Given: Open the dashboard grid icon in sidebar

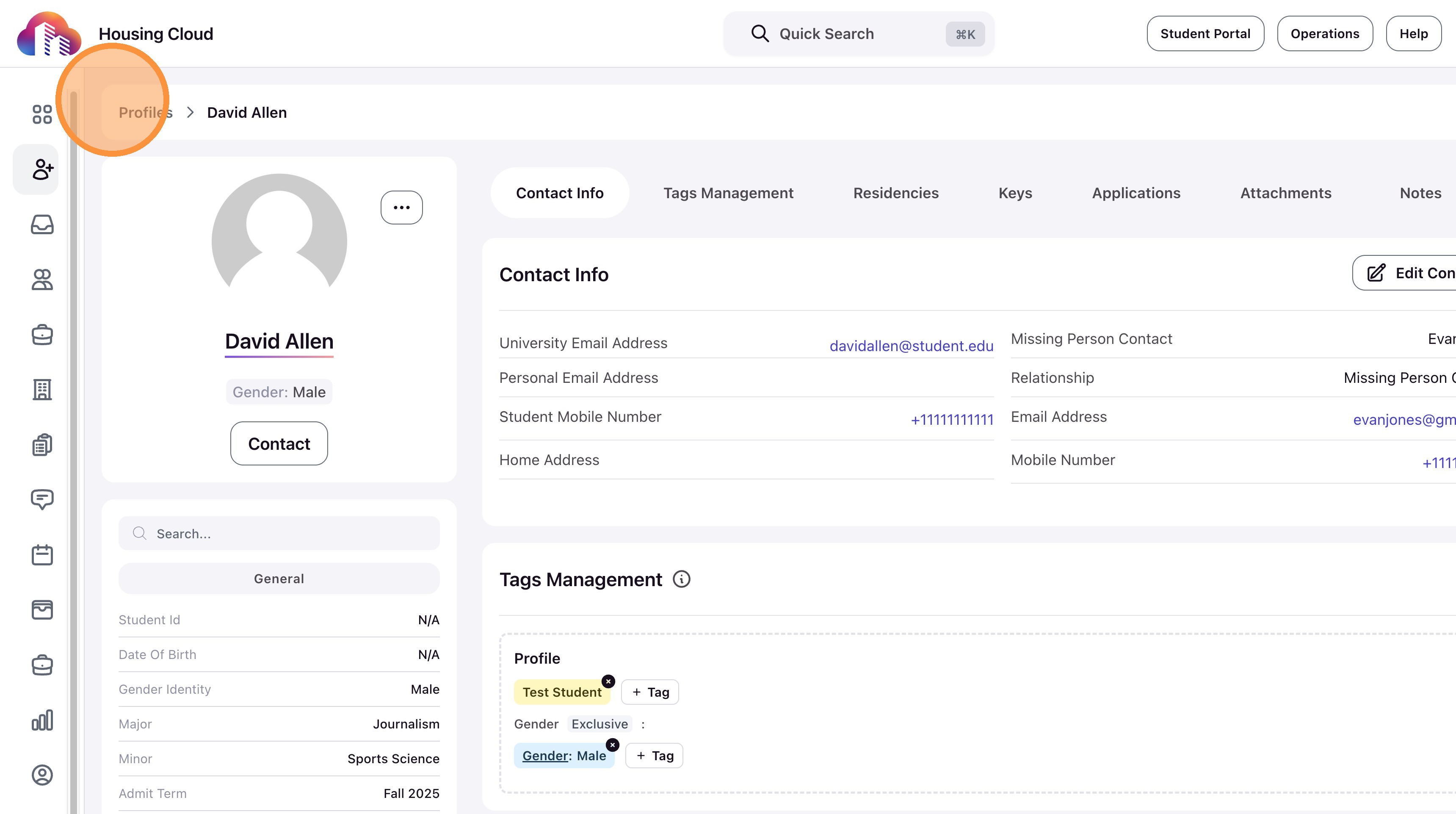Looking at the screenshot, I should point(42,114).
